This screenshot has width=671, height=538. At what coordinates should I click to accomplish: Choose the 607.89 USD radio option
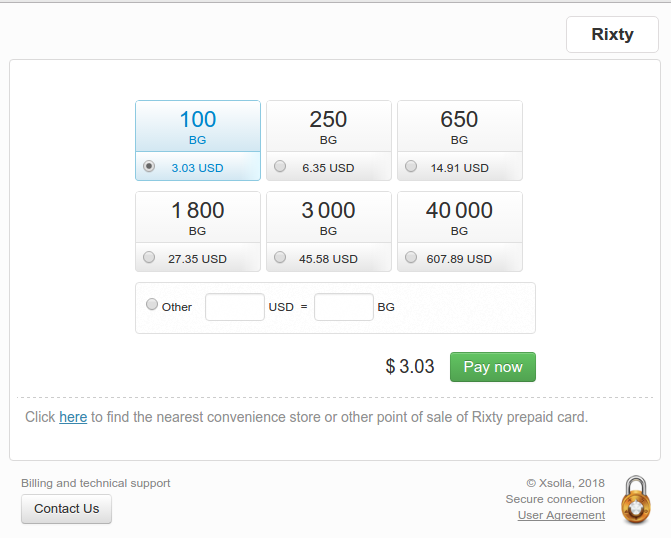click(x=411, y=257)
